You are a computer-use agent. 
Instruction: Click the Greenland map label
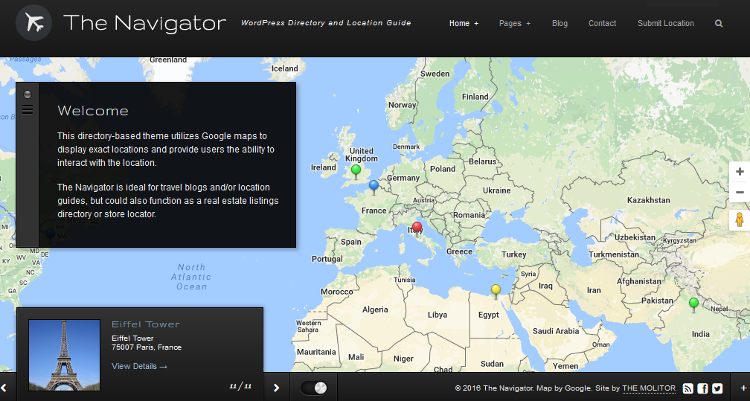pyautogui.click(x=168, y=60)
